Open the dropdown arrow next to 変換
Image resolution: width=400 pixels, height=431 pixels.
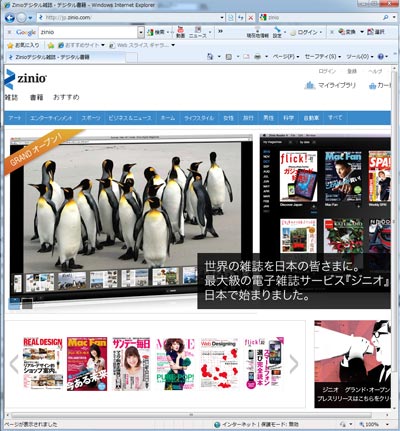click(362, 32)
